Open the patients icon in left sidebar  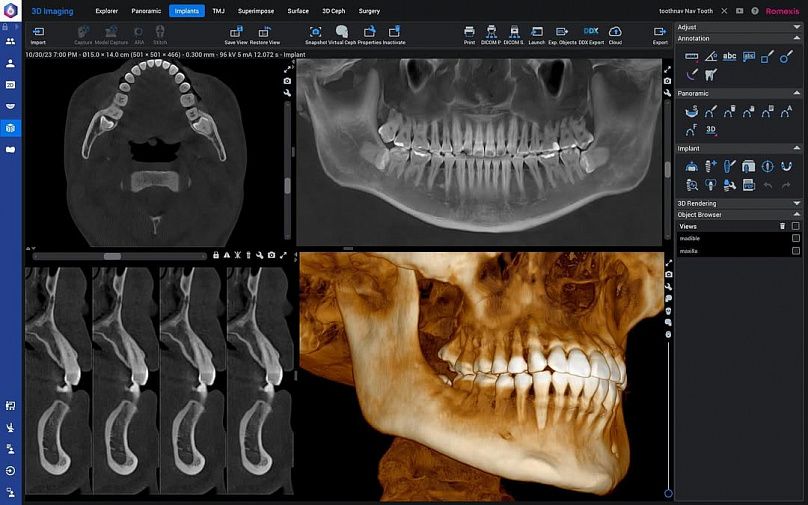coord(10,42)
